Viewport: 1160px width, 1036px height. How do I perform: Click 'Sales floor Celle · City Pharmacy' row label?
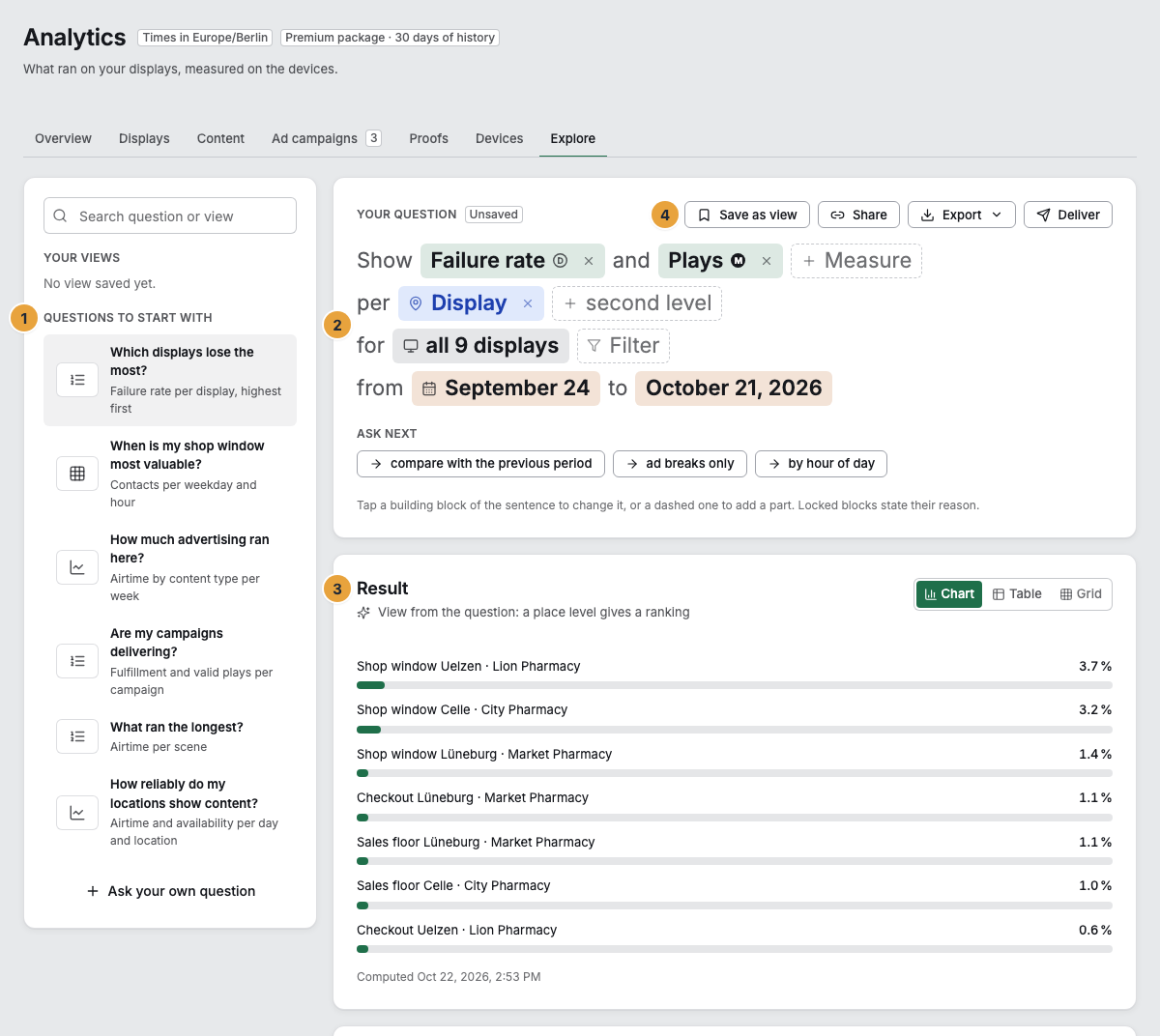click(x=453, y=885)
